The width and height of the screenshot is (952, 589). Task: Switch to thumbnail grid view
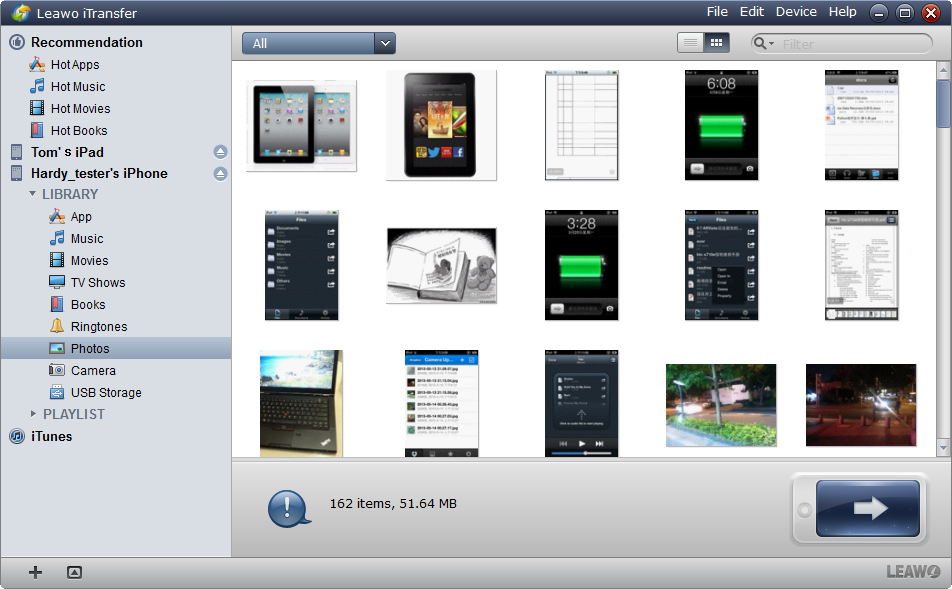[716, 43]
